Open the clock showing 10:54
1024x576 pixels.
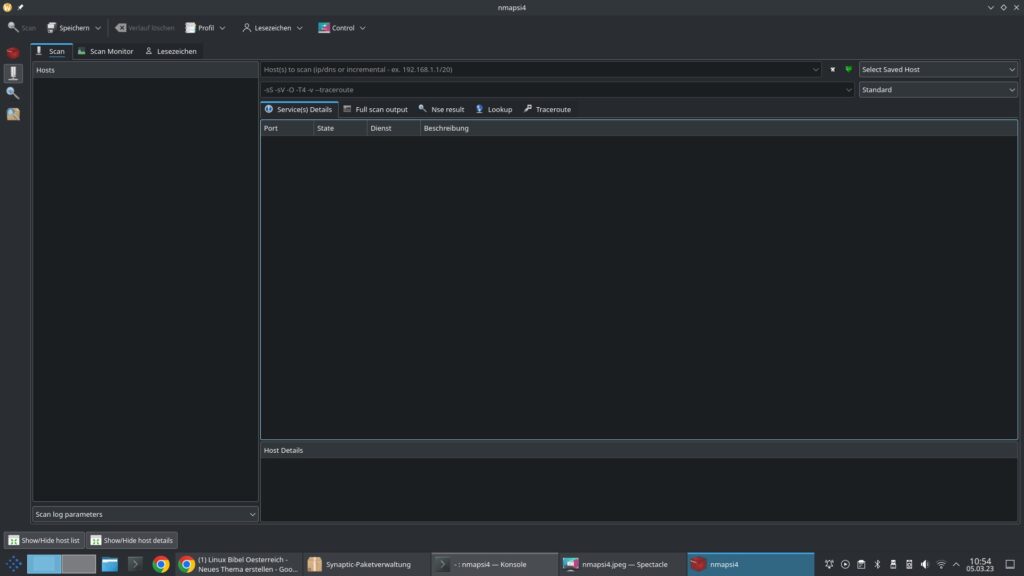980,564
